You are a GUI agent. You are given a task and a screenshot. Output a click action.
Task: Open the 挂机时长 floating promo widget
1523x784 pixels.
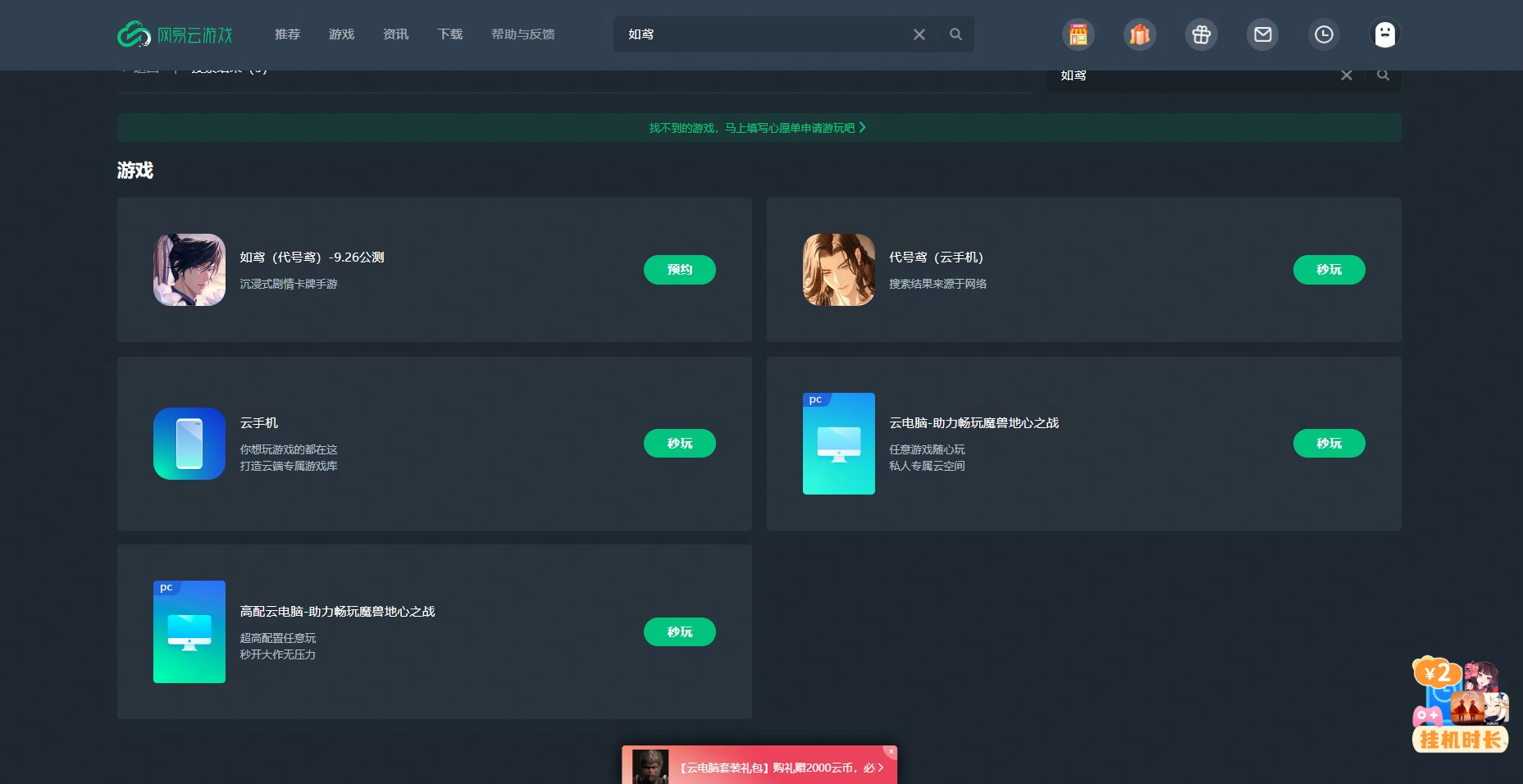click(x=1460, y=705)
